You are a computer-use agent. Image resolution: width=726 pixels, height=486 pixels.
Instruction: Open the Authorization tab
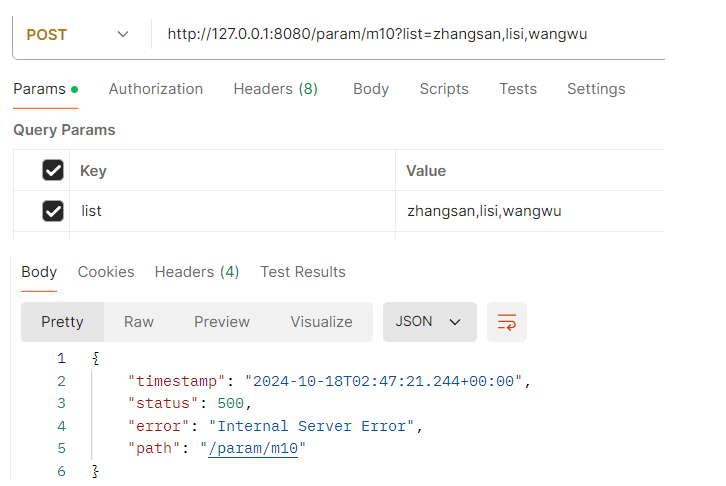156,89
